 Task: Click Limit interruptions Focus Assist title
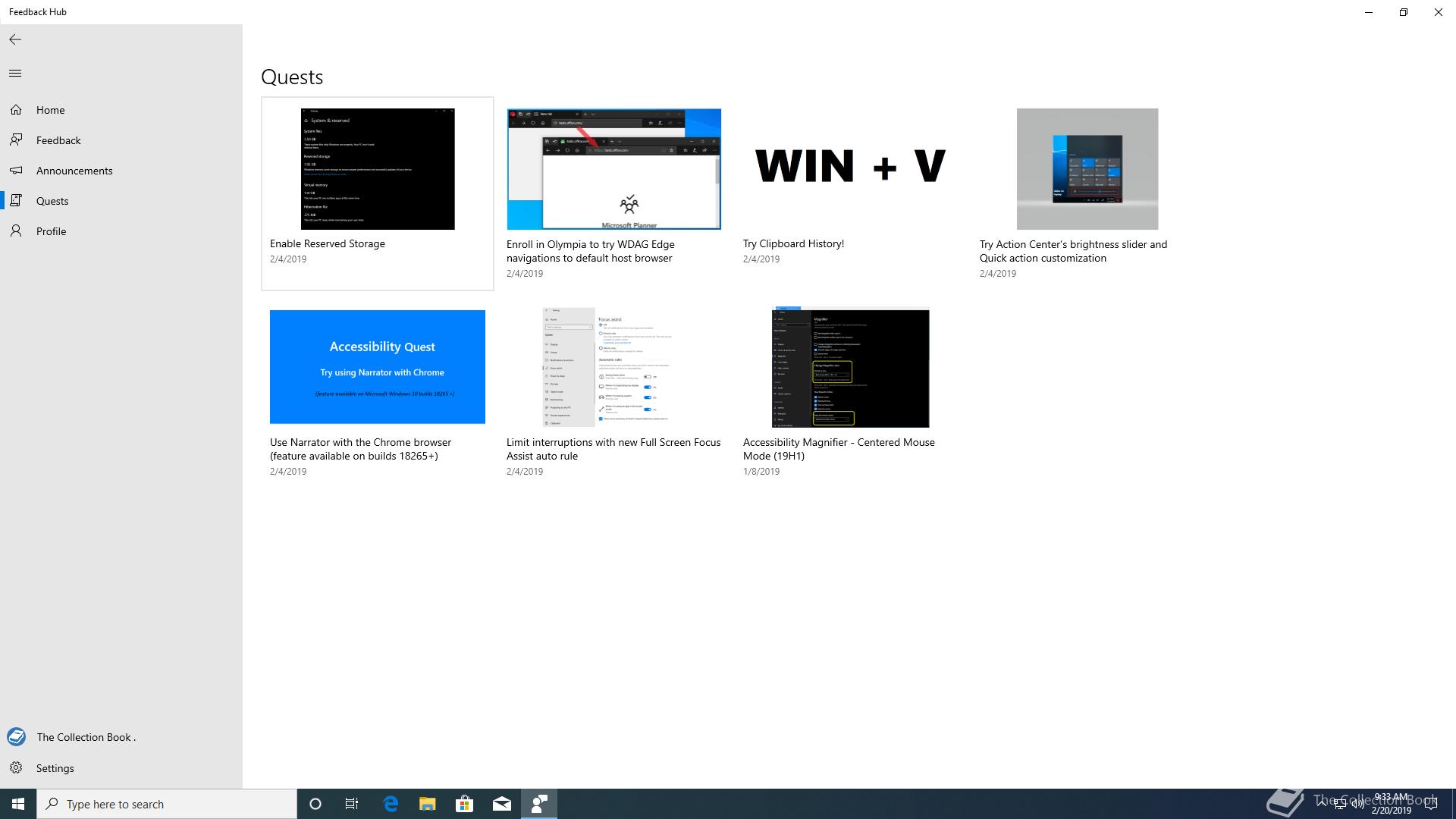coord(613,449)
